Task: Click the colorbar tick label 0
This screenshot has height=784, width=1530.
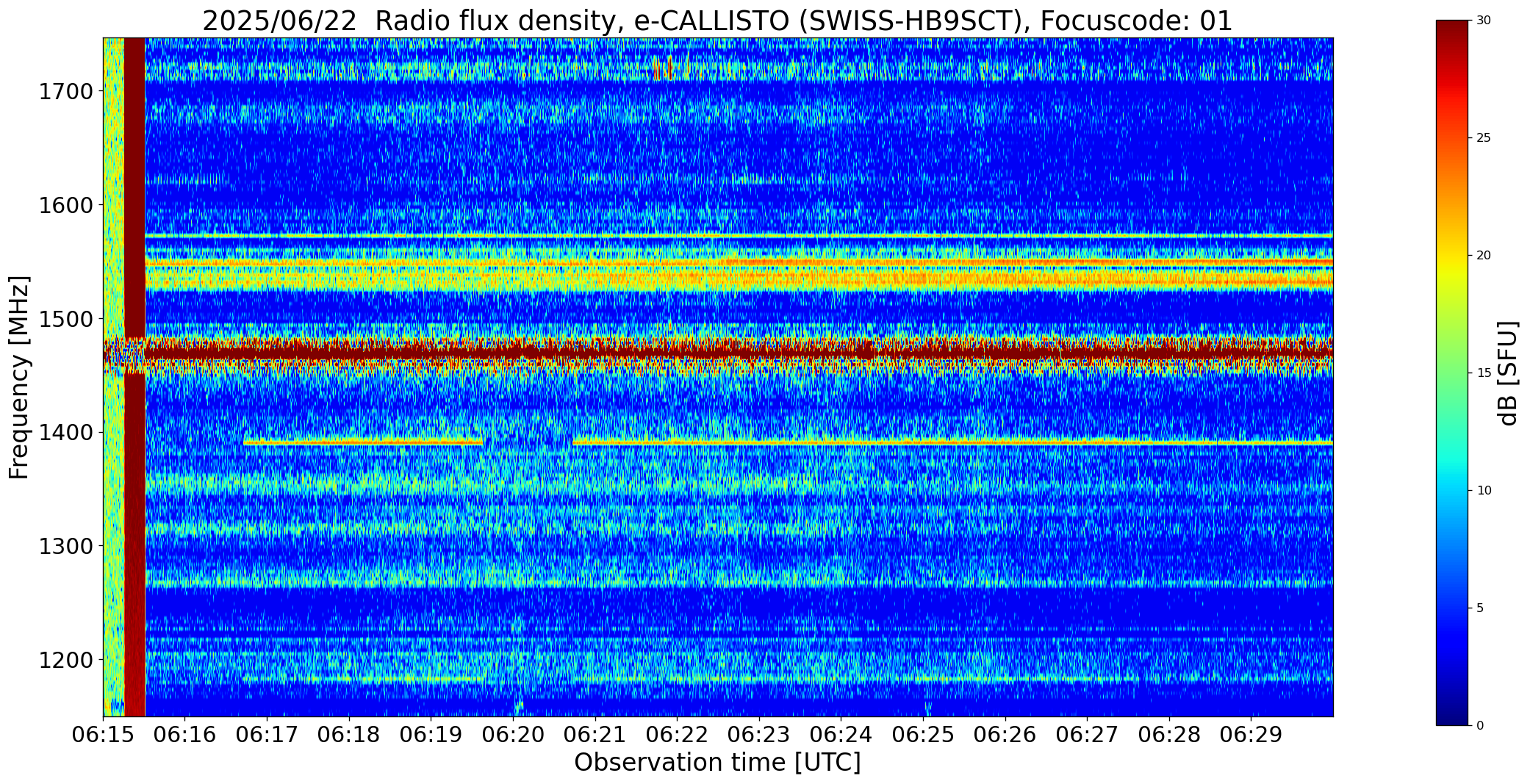Action: point(1480,726)
